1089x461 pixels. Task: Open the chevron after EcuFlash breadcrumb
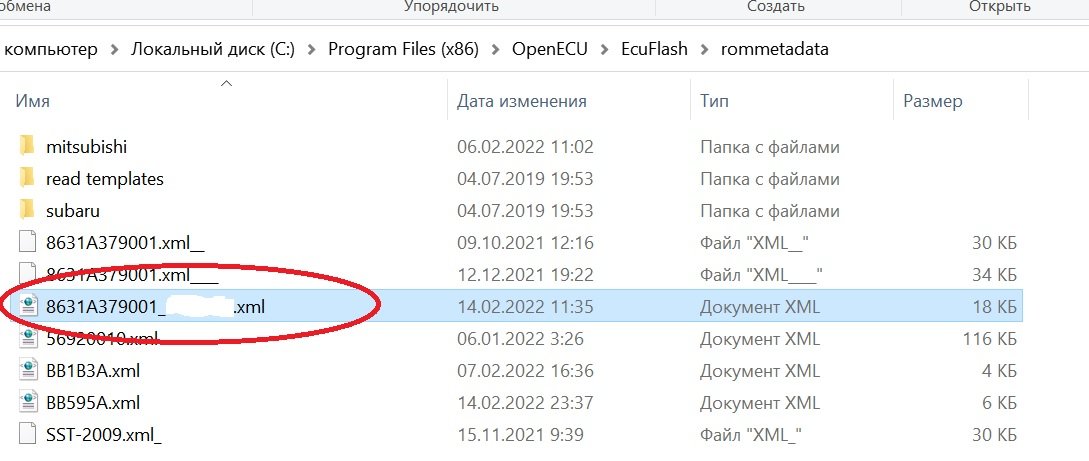705,49
